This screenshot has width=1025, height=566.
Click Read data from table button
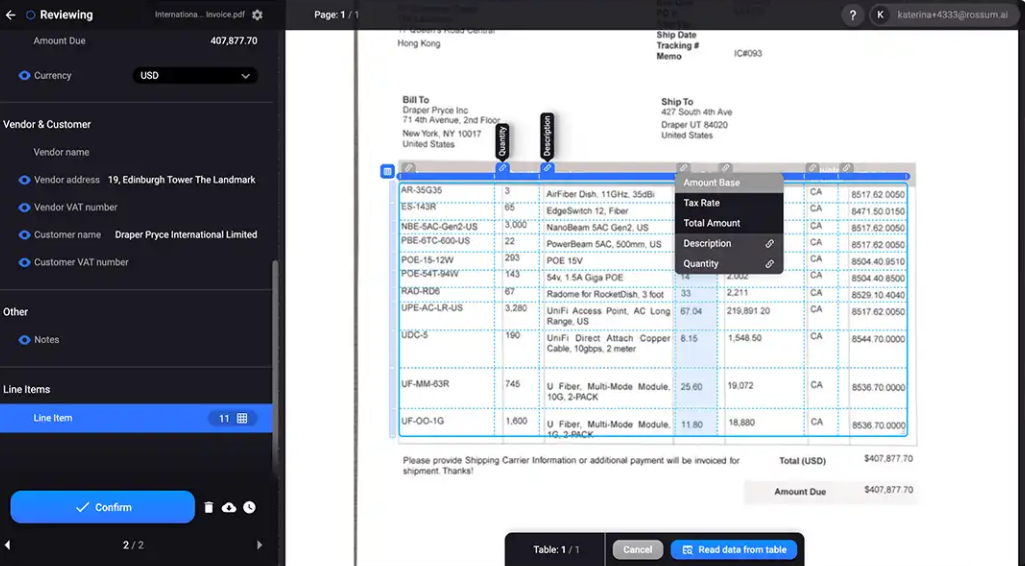coord(733,550)
